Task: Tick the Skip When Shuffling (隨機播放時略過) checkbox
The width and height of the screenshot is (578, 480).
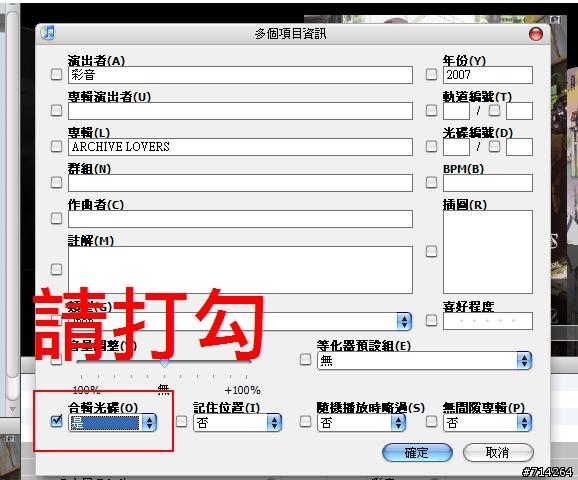Action: (305, 421)
